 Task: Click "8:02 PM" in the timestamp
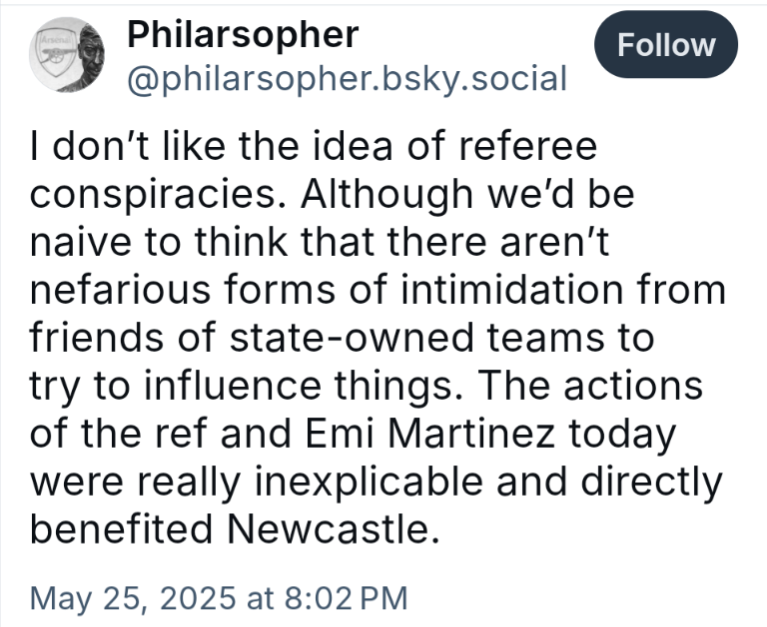tap(345, 598)
